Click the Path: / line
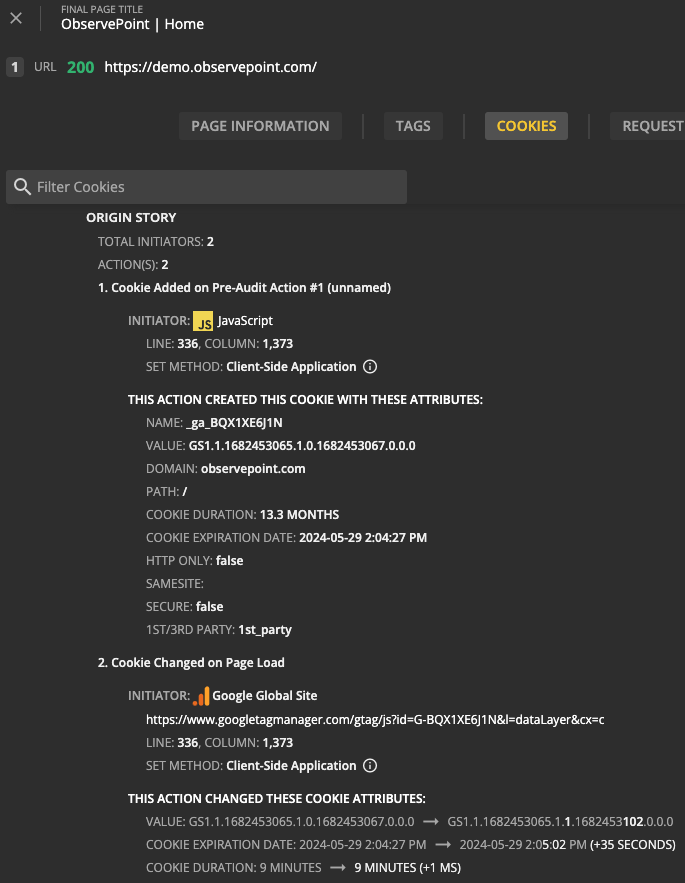 (x=166, y=492)
